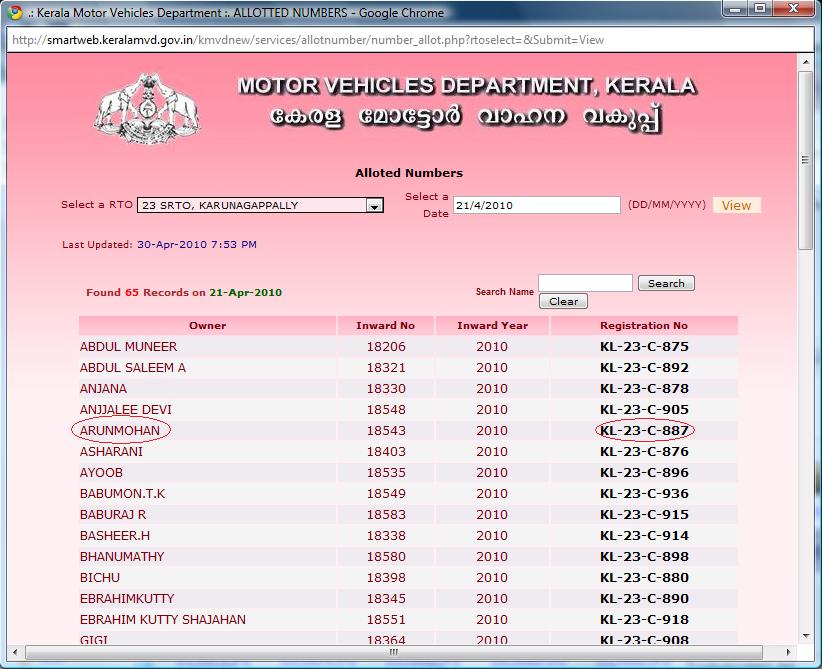The width and height of the screenshot is (822, 669).
Task: Click the Found 65 Records text
Action: point(184,293)
